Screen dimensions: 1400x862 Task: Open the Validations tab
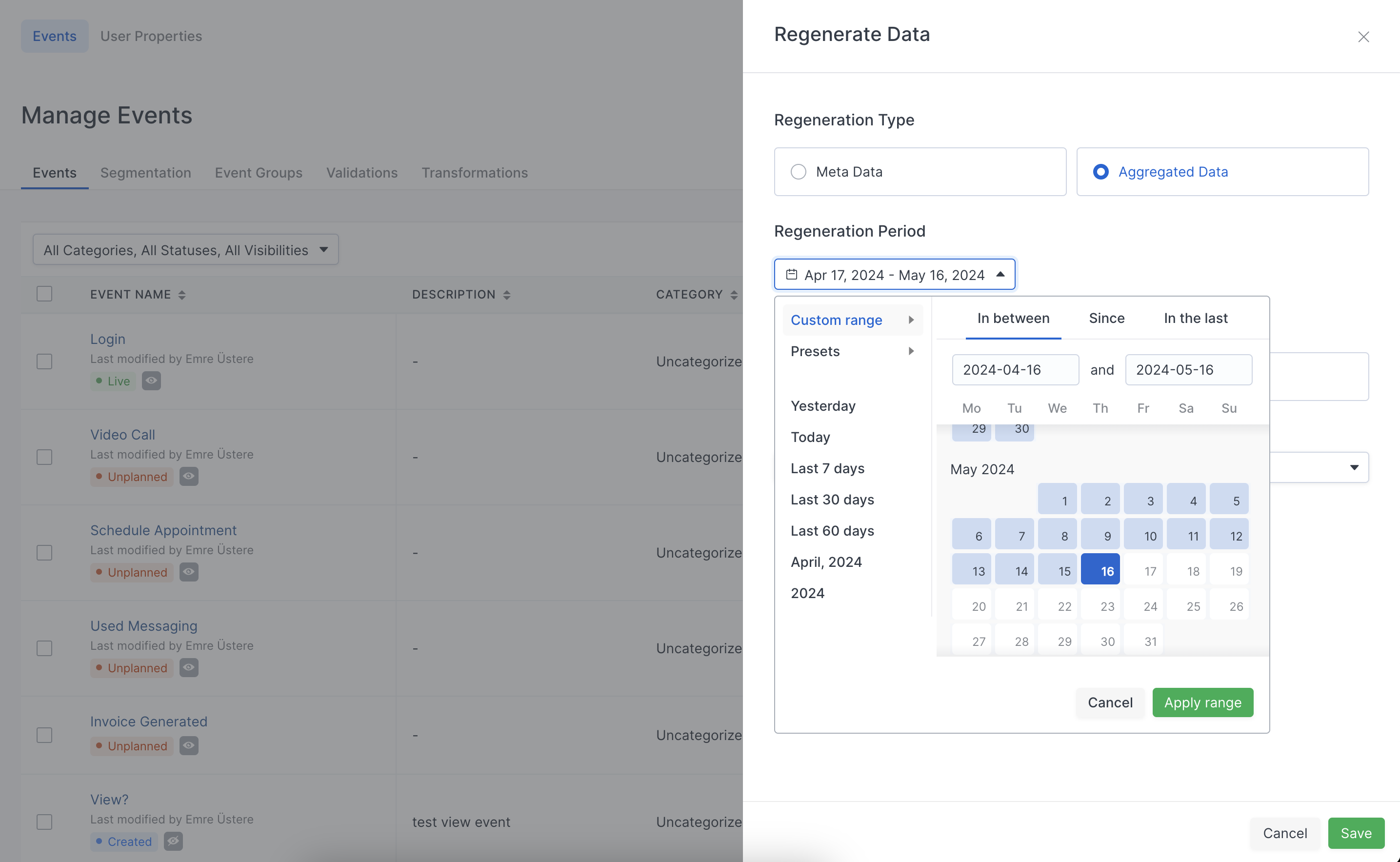coord(361,173)
